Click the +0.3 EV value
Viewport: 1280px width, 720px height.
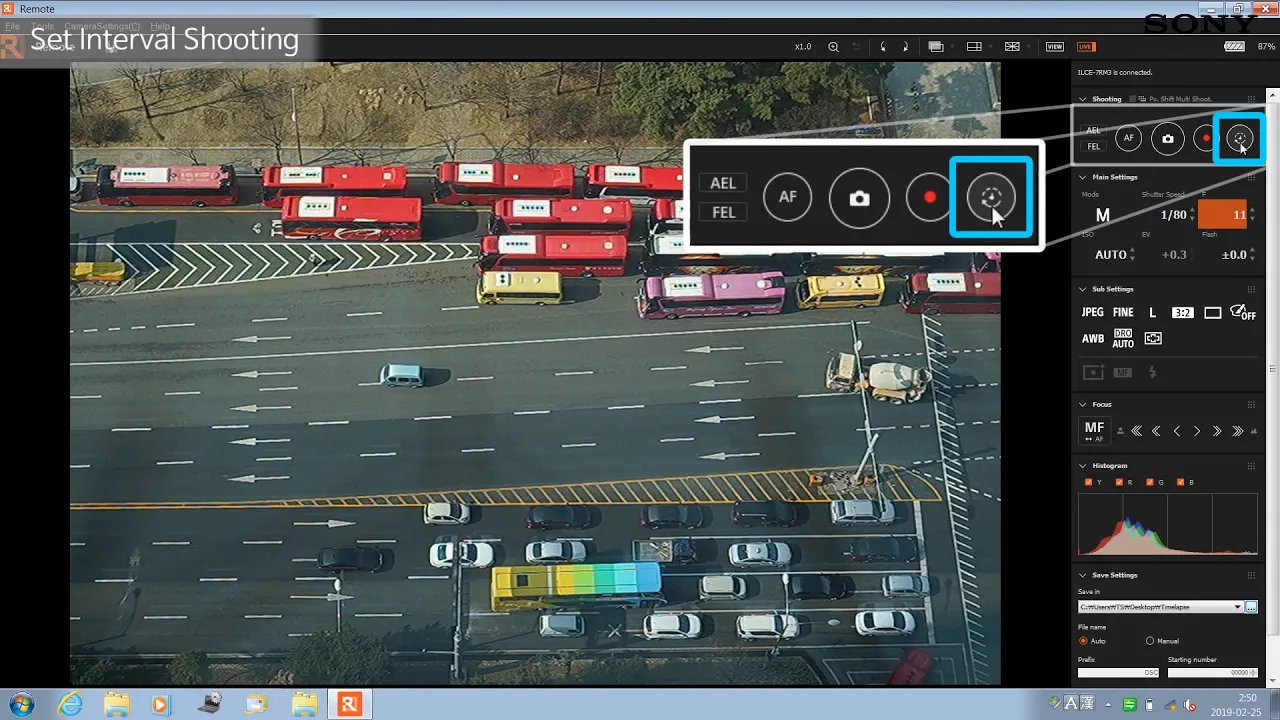point(1174,255)
